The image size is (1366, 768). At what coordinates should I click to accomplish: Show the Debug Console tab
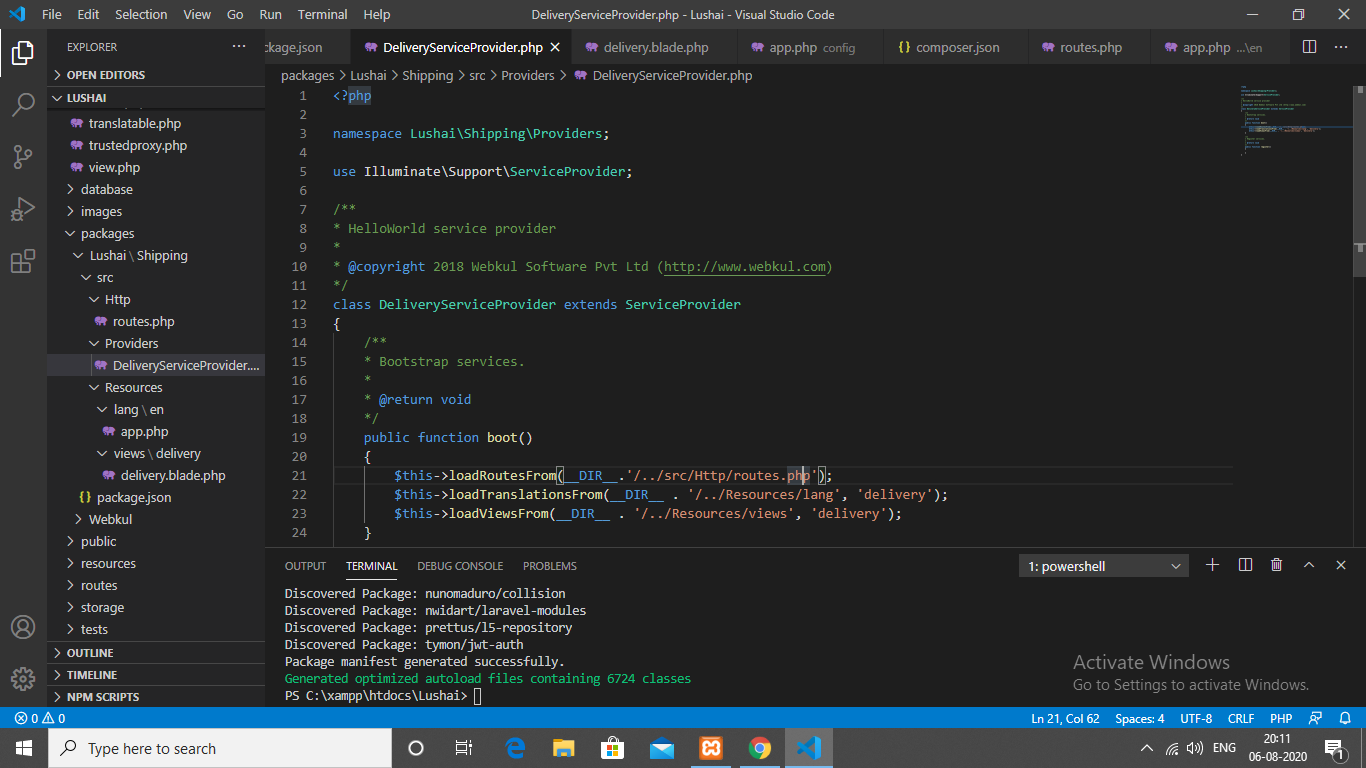coord(459,566)
